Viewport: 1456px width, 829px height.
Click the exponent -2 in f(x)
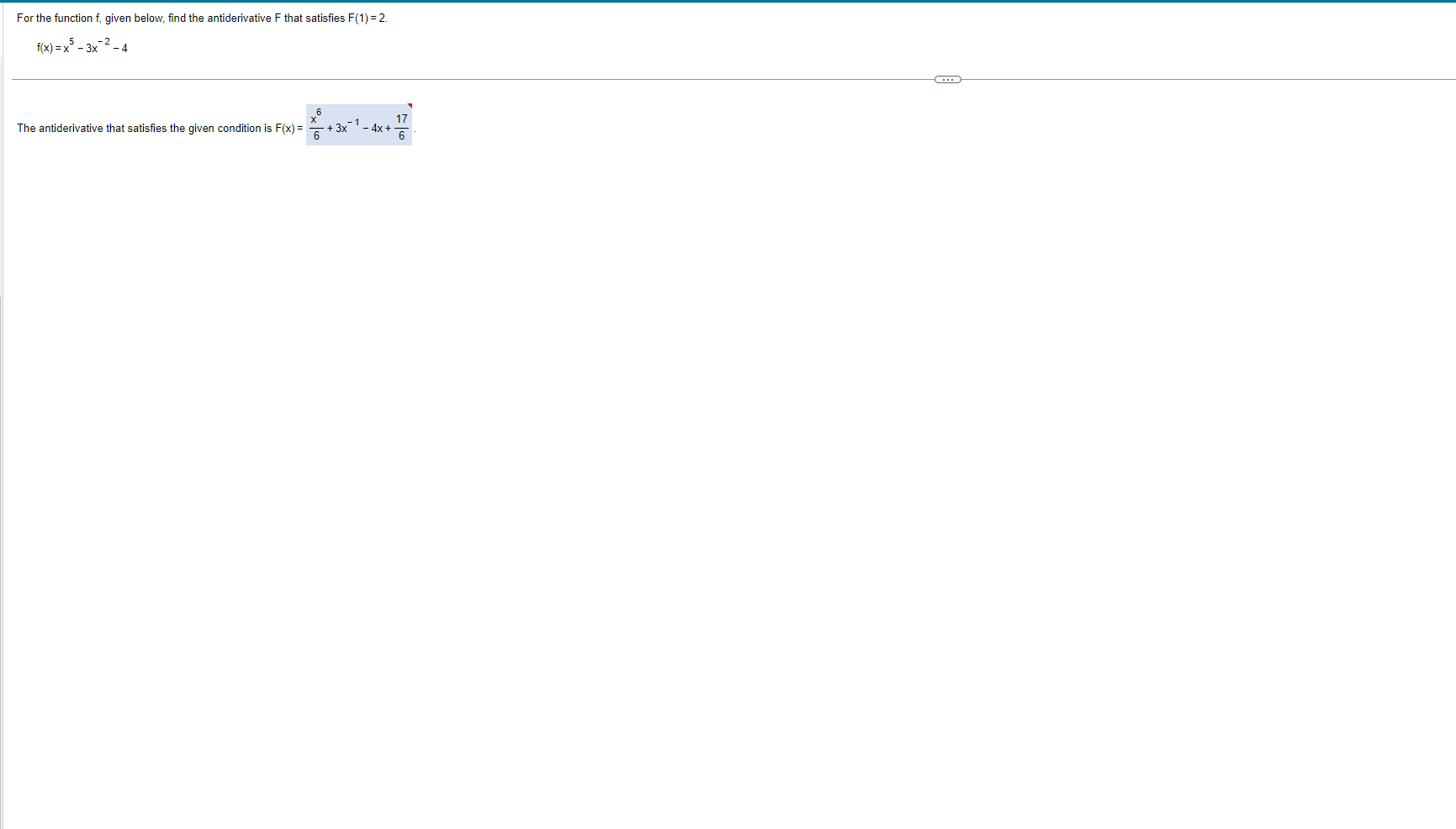pyautogui.click(x=103, y=41)
